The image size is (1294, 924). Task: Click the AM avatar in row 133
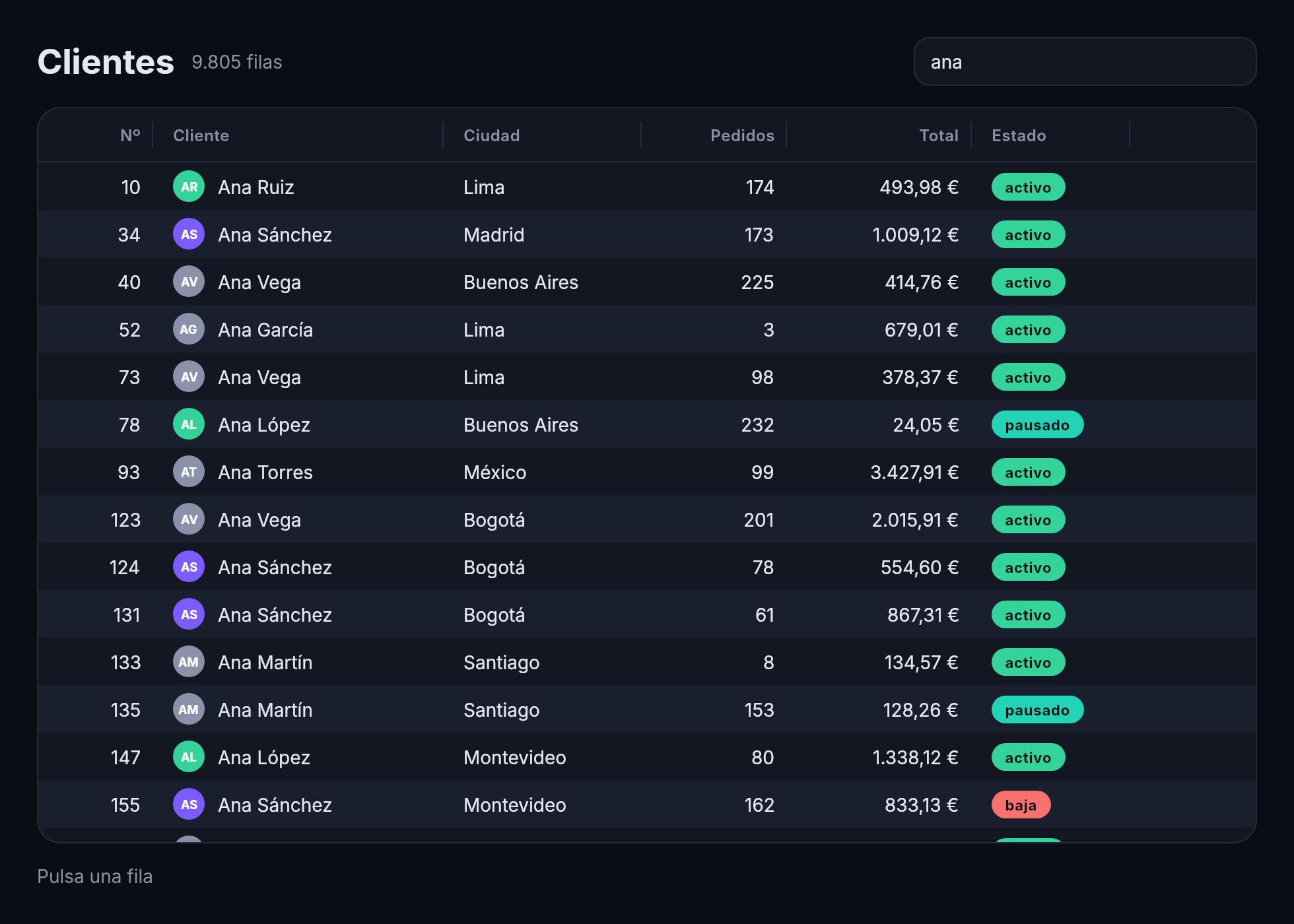(189, 662)
